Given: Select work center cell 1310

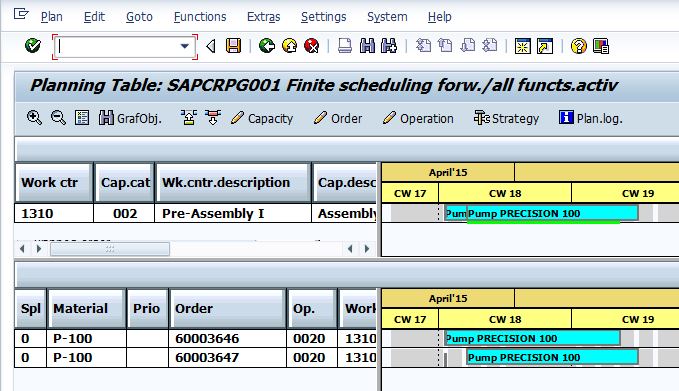Looking at the screenshot, I should point(54,213).
